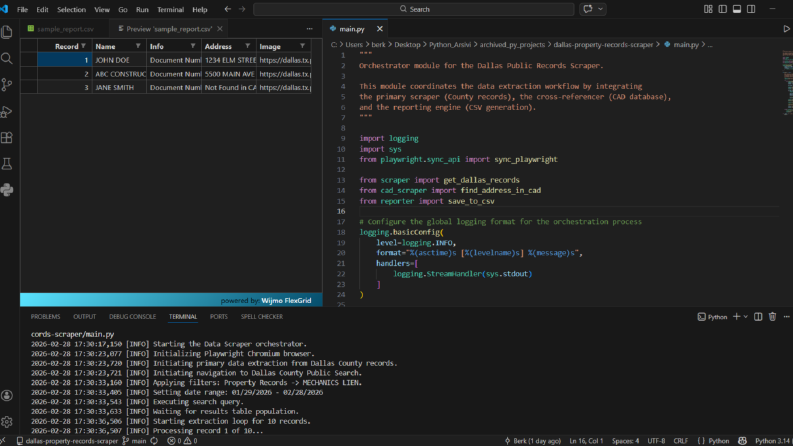793x446 pixels.
Task: Open the View menu
Action: coord(102,9)
